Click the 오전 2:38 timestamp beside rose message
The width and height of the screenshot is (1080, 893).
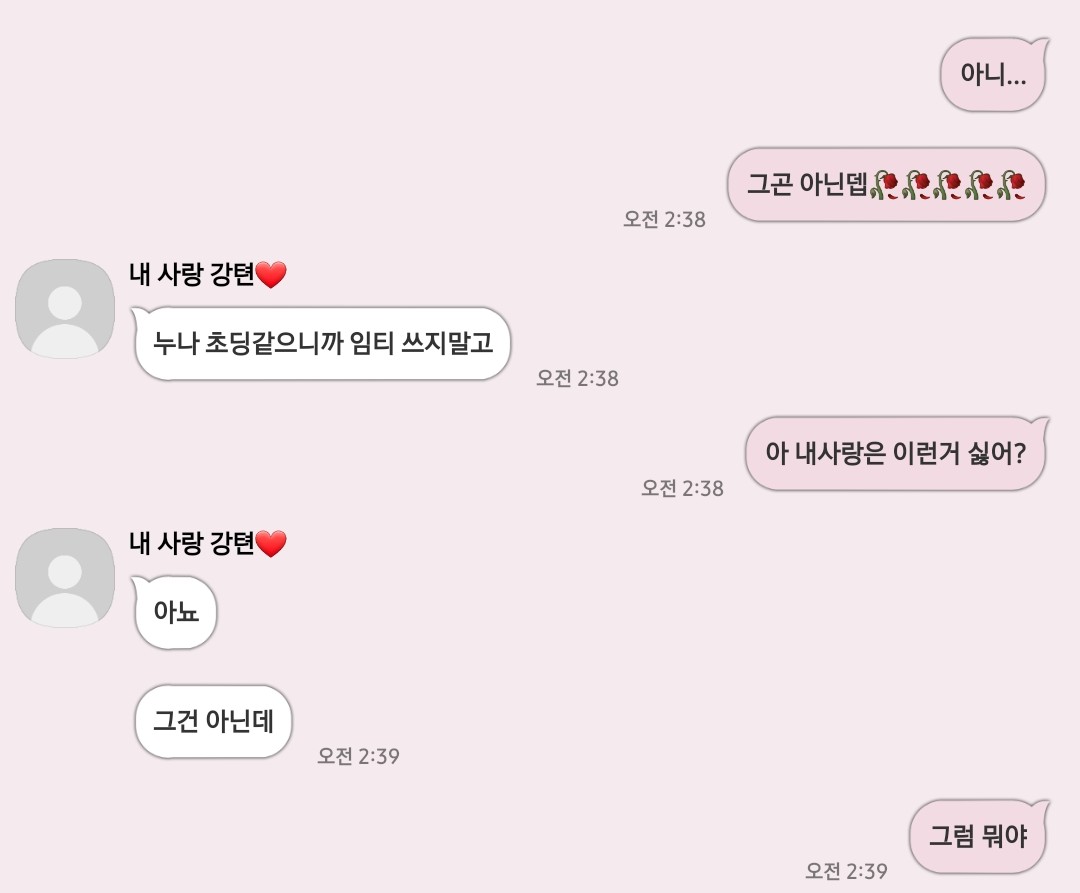(664, 219)
